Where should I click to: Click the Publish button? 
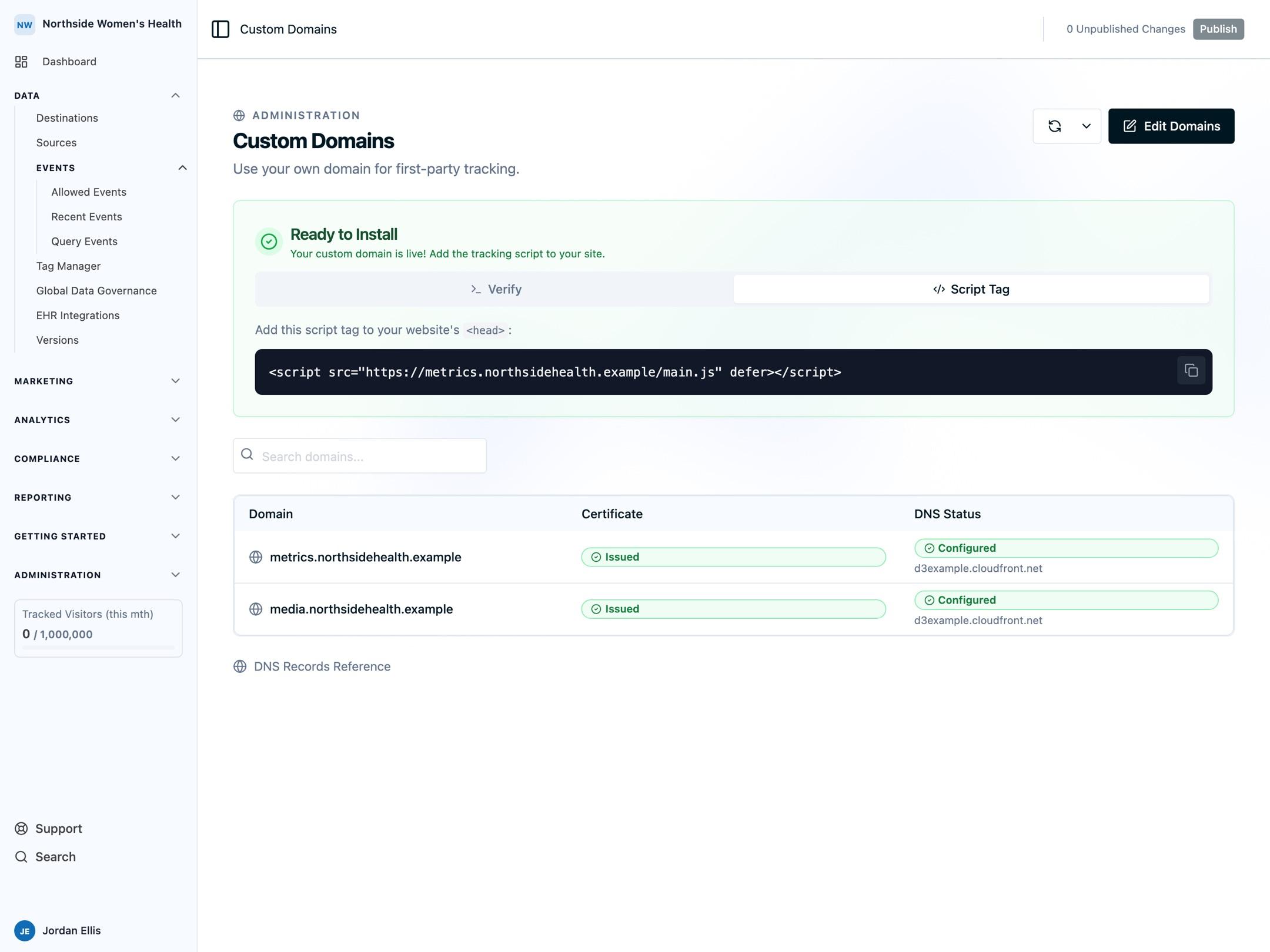click(x=1218, y=29)
